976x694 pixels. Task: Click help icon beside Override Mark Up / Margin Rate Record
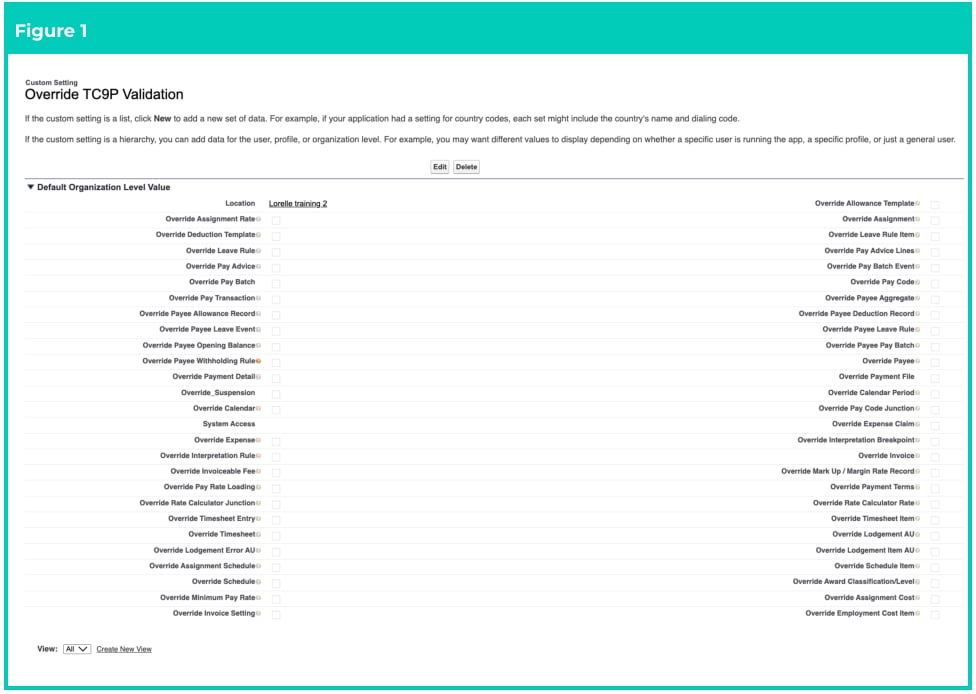click(x=917, y=471)
